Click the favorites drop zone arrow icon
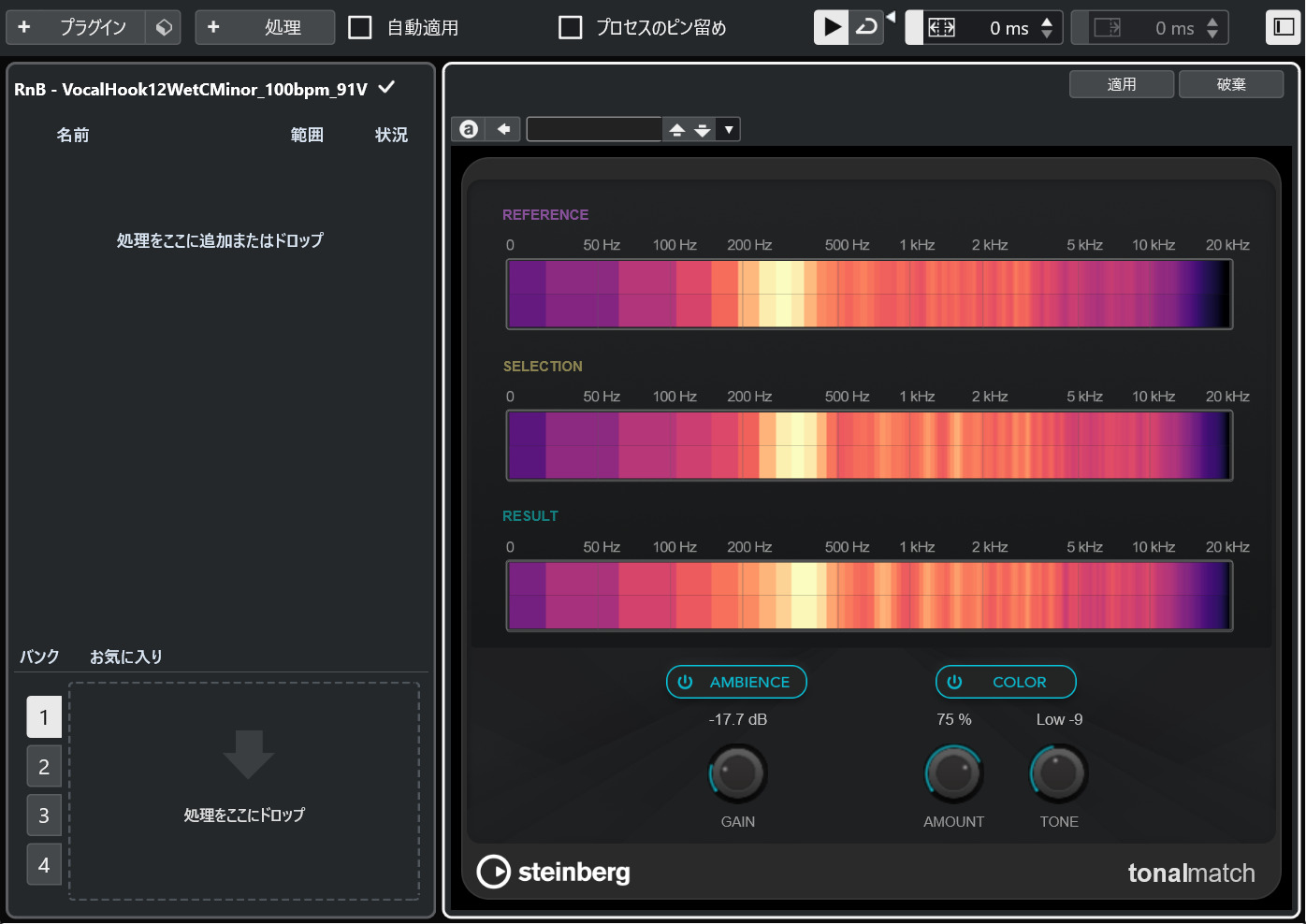 249,755
